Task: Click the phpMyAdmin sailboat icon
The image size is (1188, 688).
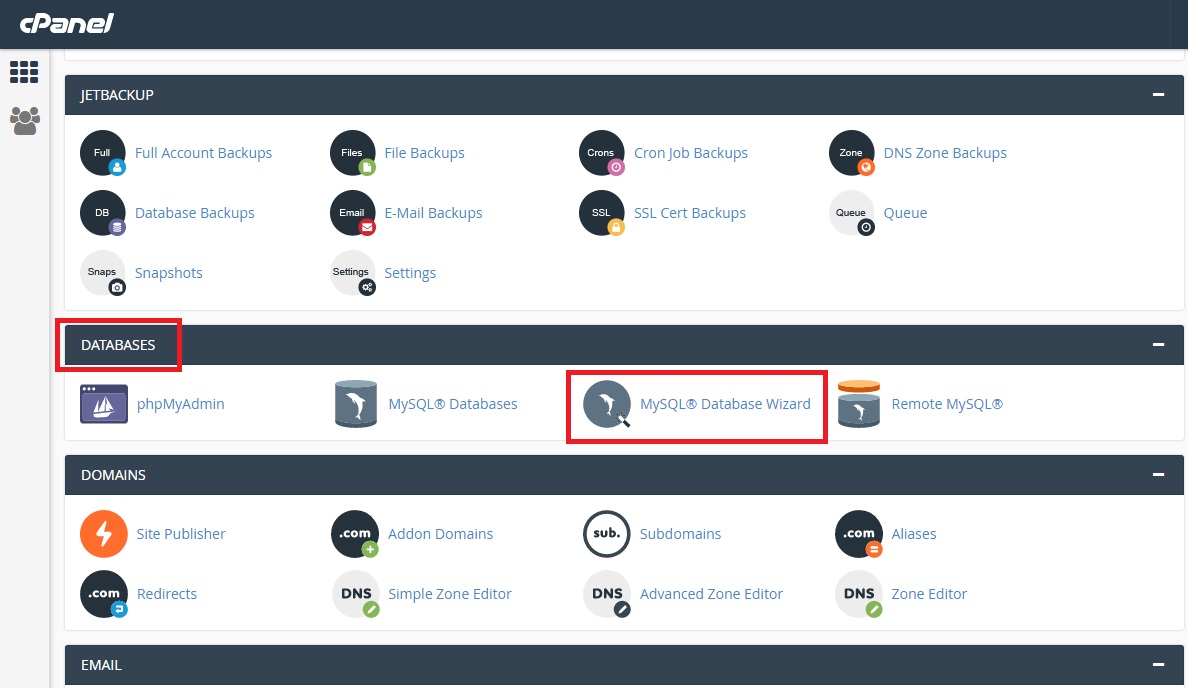Action: click(x=104, y=404)
